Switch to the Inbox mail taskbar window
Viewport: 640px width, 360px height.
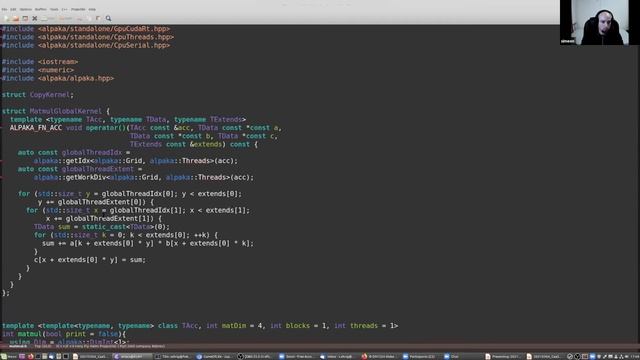(x=339, y=356)
